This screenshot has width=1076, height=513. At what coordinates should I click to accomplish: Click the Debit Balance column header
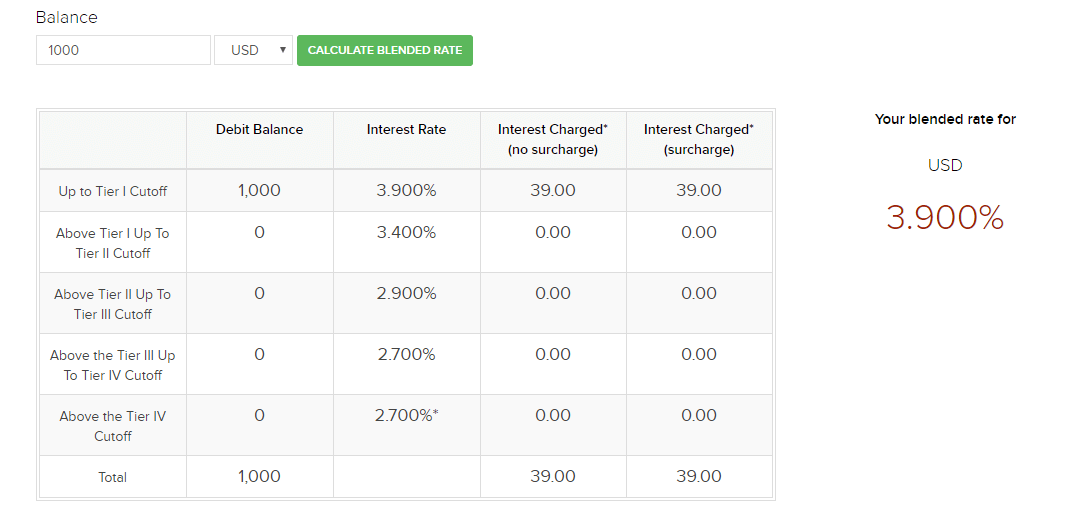coord(259,130)
